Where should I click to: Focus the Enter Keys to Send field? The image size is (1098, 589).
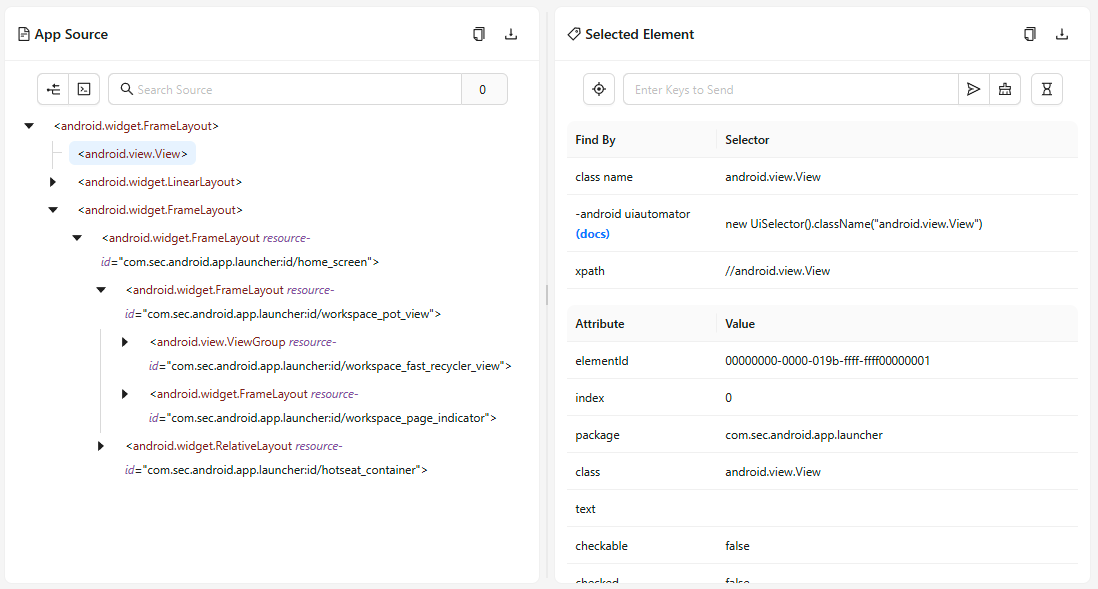coord(790,89)
